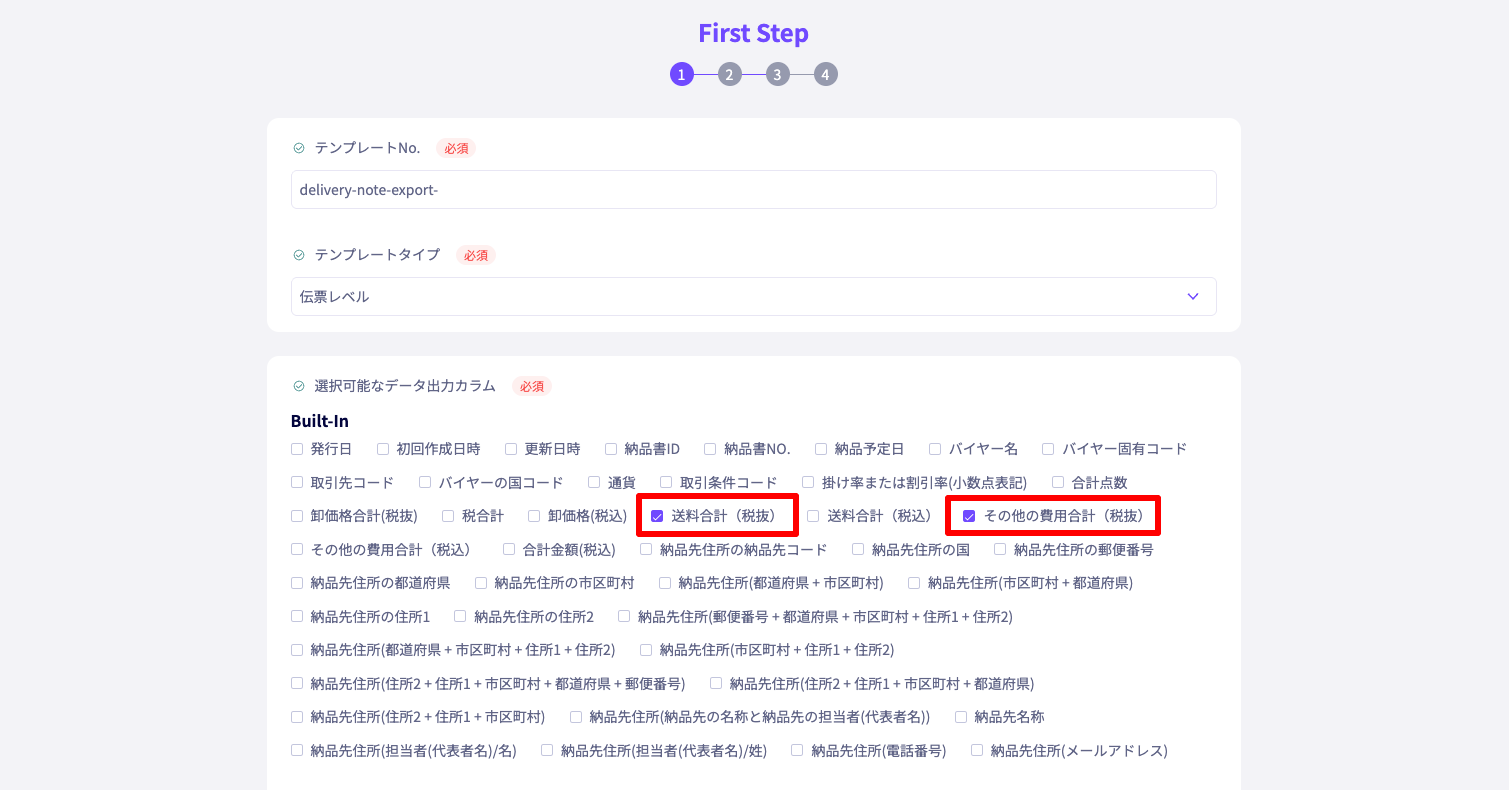
Task: Click the step 1 circle indicator
Action: 681,75
